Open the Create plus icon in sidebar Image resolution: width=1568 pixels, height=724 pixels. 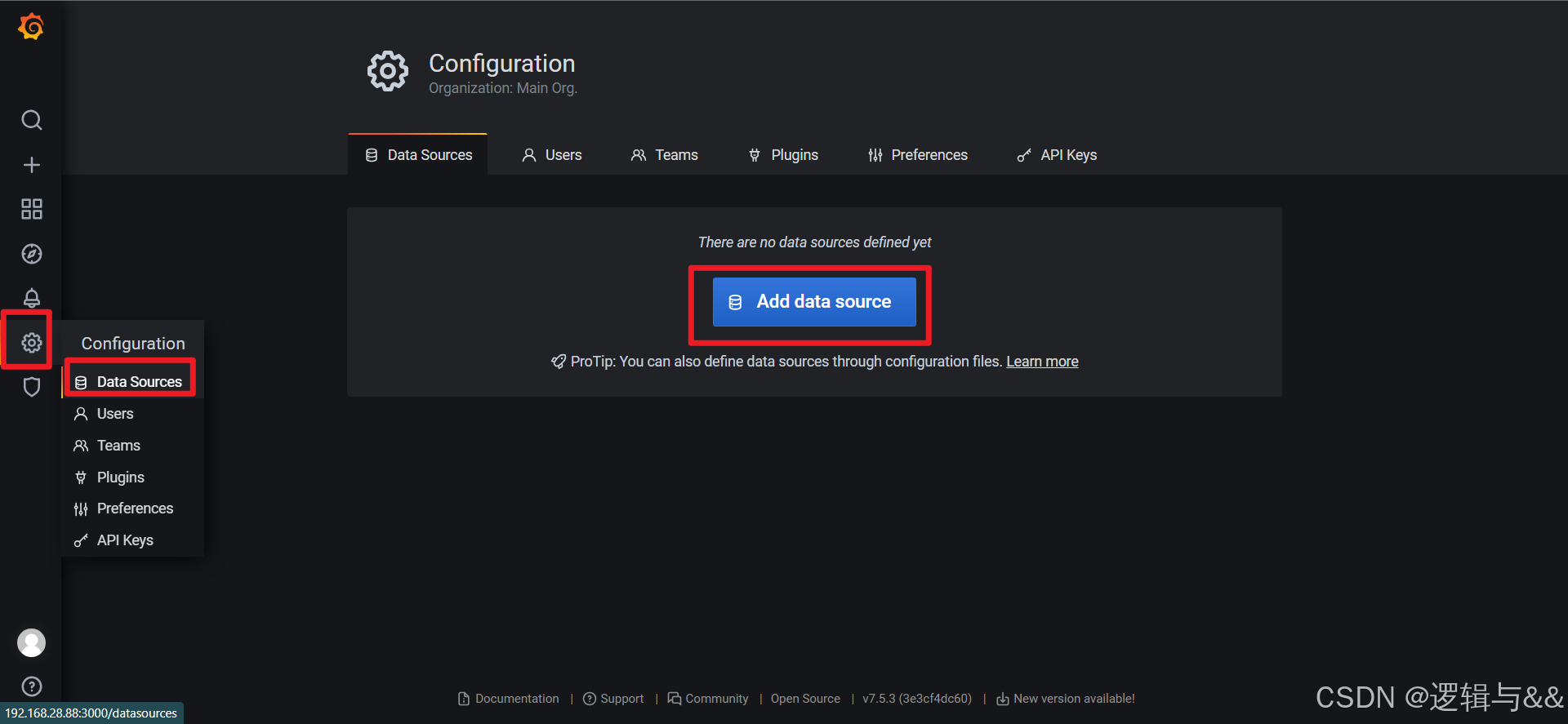tap(31, 165)
